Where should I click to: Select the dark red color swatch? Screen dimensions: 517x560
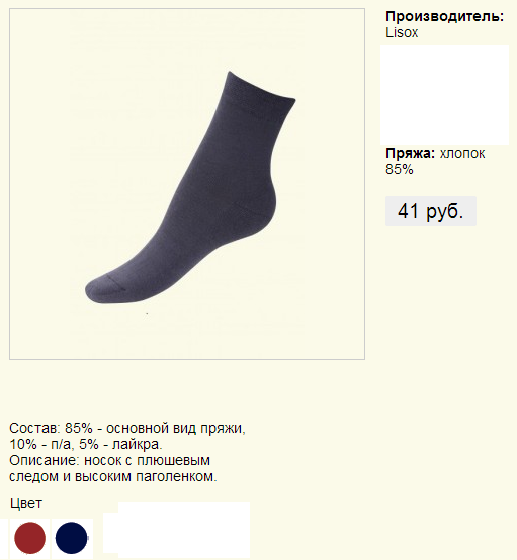[x=30, y=538]
